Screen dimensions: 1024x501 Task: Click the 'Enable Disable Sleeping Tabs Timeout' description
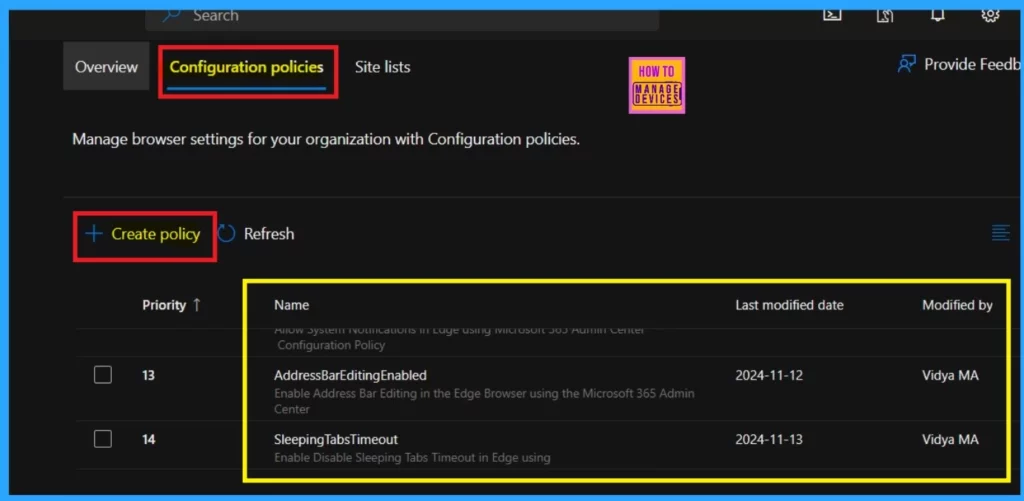tap(412, 458)
